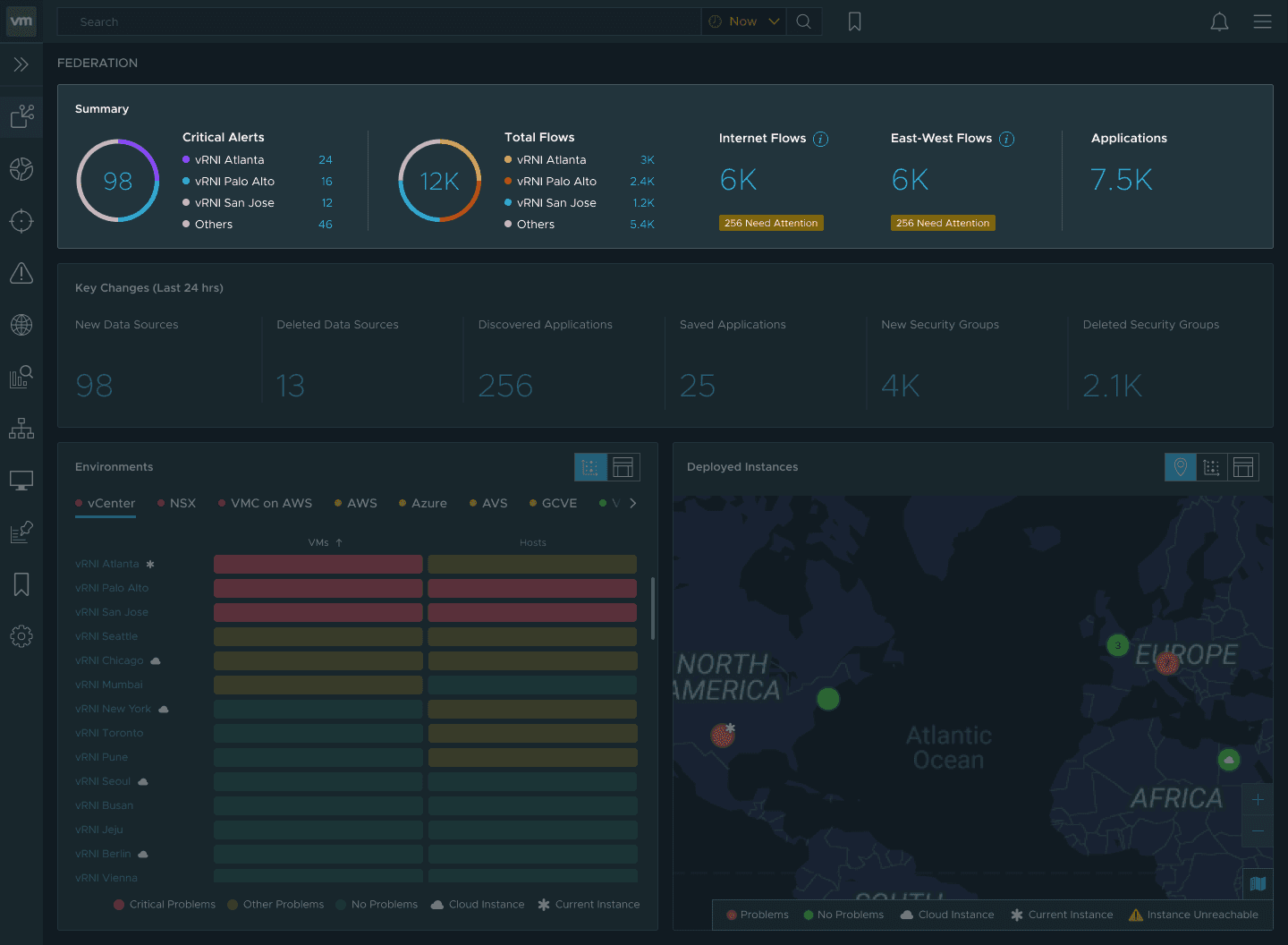The width and height of the screenshot is (1288, 945).
Task: Open the applications share sidebar icon
Action: [21, 116]
